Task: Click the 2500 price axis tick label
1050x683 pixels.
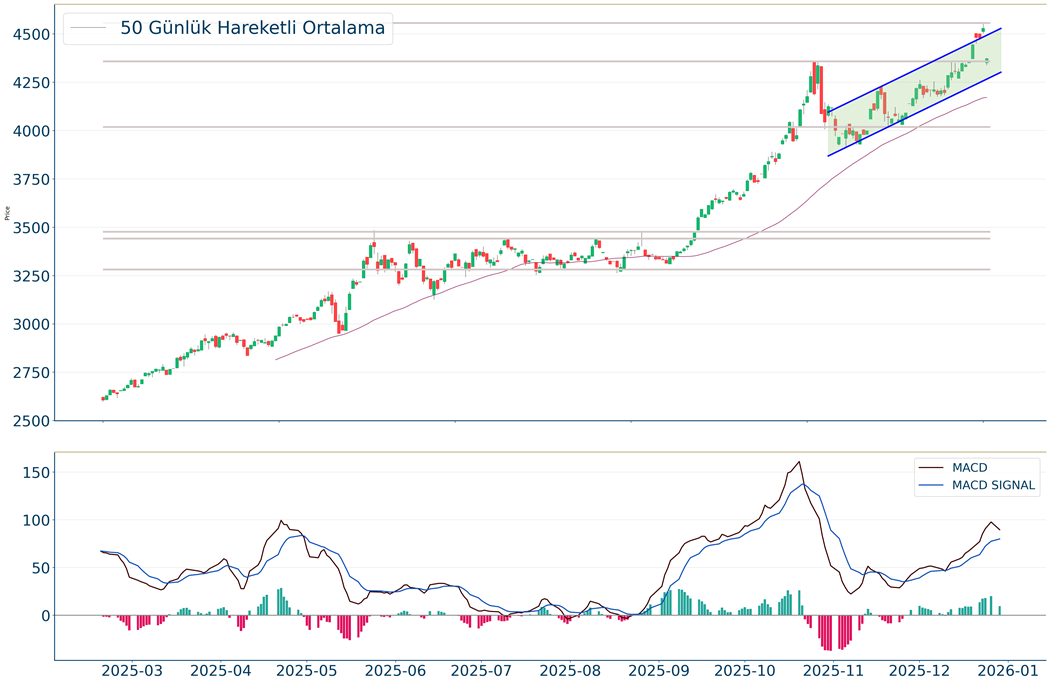Action: coord(27,421)
